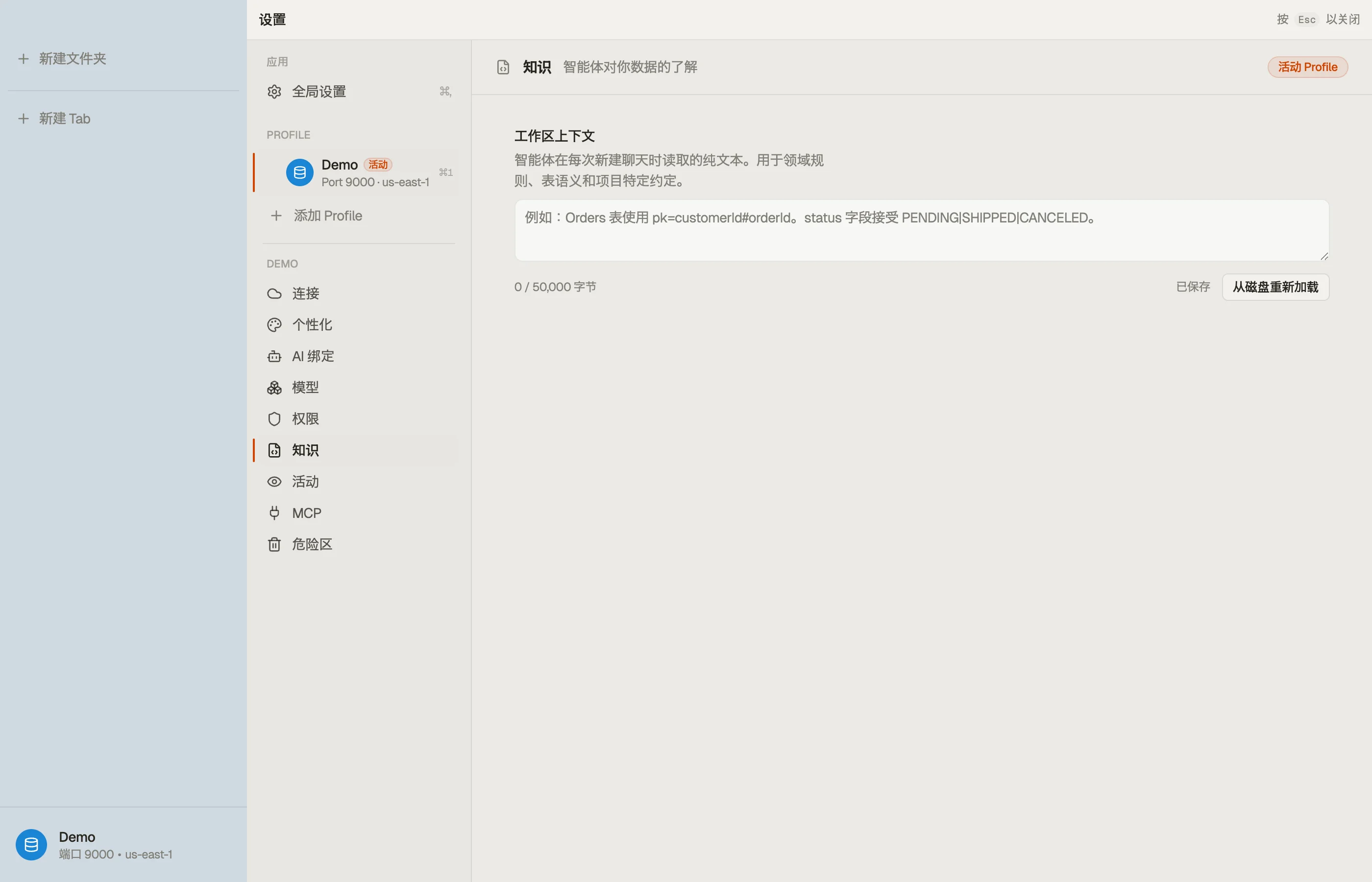
Task: Click the plug icon for MCP
Action: pos(274,513)
